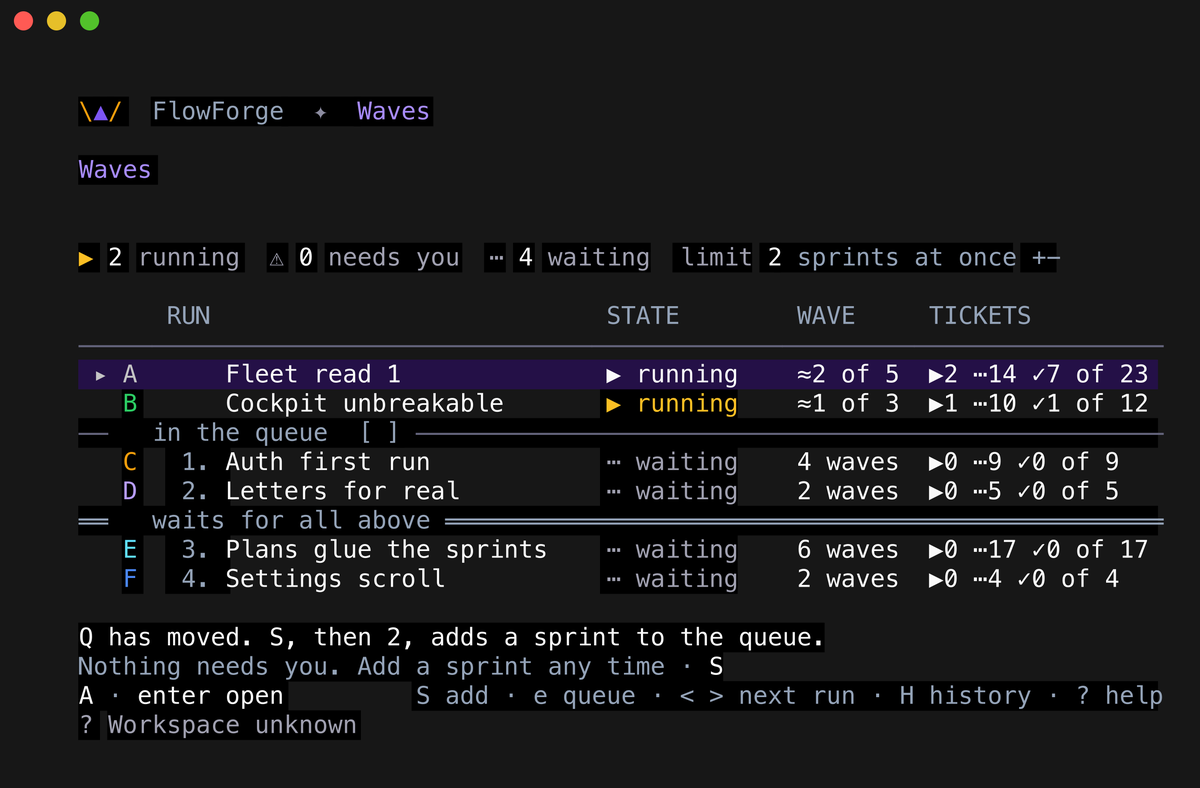Toggle the [ ] checkbox in the queue header
The image size is (1200, 788).
coord(379,433)
